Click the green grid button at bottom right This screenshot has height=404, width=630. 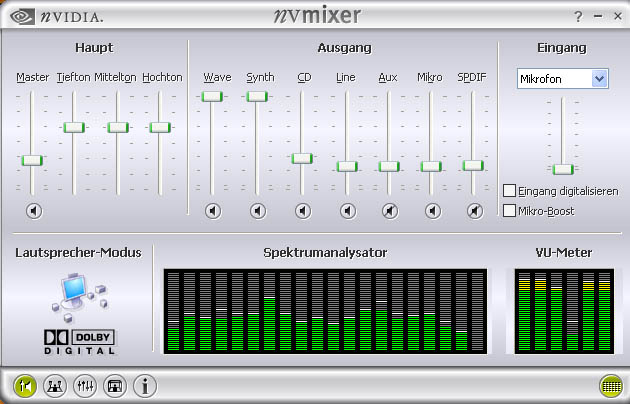tap(611, 386)
